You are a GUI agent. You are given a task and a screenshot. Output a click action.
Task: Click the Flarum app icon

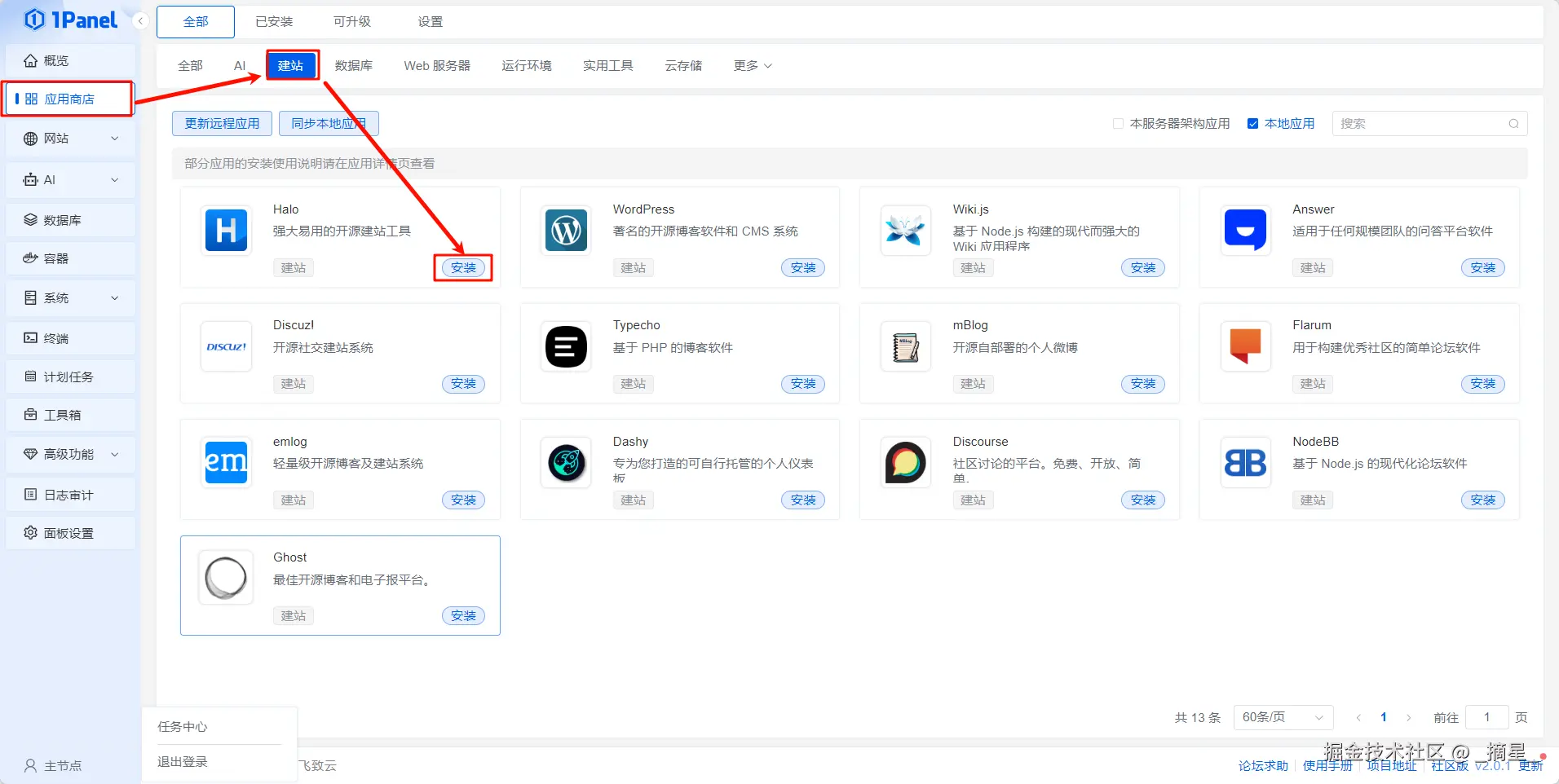tap(1245, 346)
